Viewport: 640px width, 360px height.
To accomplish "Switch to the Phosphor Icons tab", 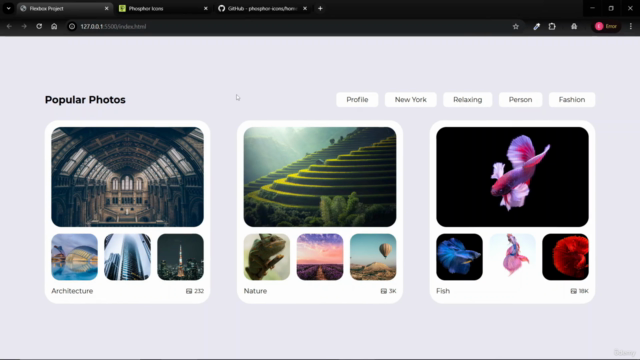I will [164, 8].
